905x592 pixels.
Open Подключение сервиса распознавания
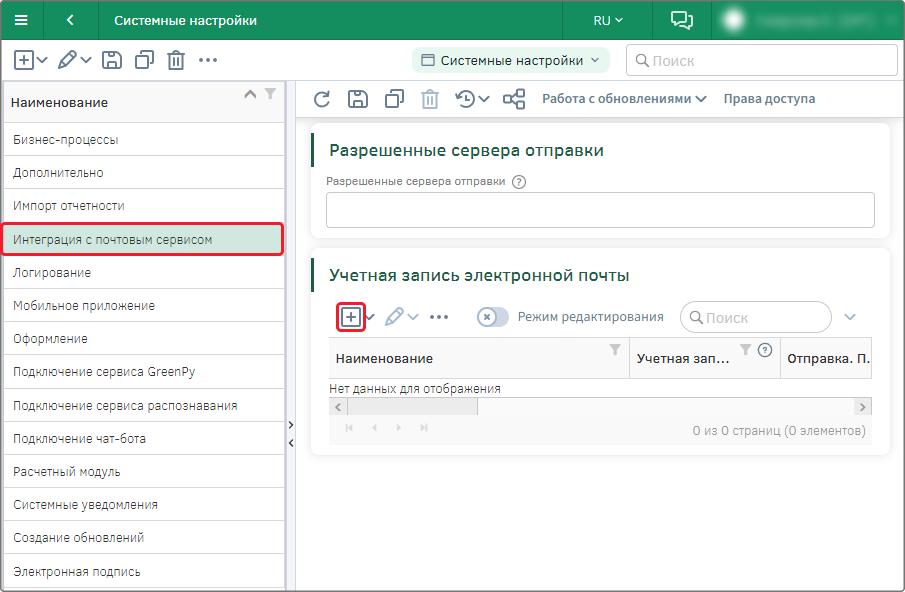pos(144,406)
